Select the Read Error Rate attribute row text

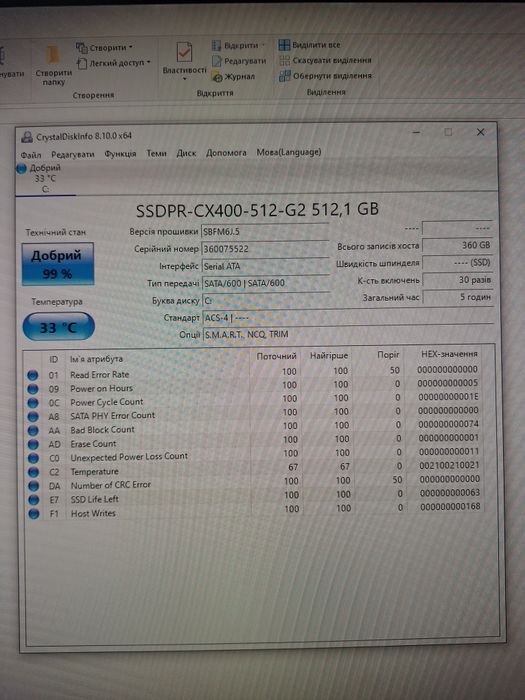coord(100,375)
